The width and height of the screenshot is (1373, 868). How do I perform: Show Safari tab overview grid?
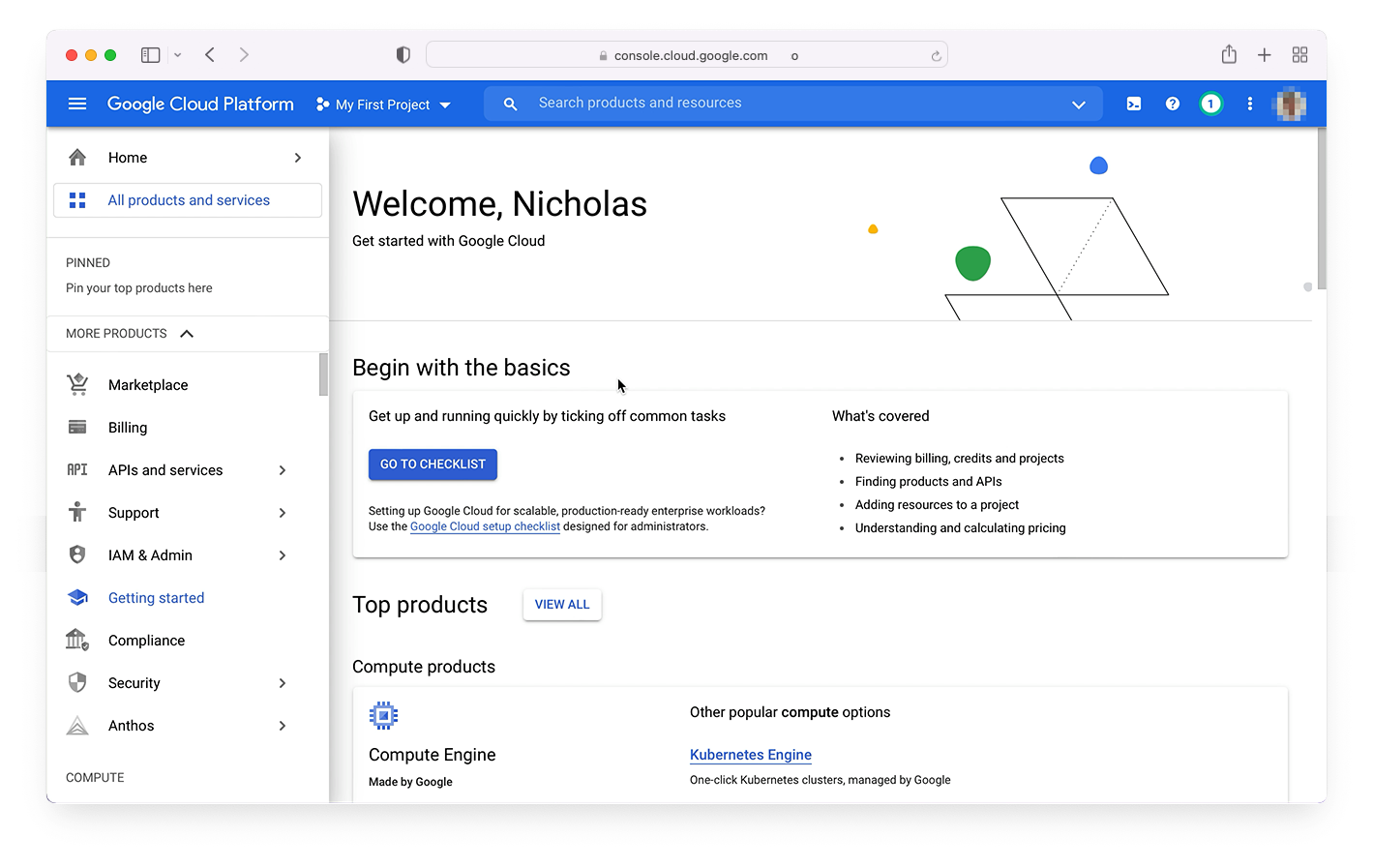[1299, 55]
